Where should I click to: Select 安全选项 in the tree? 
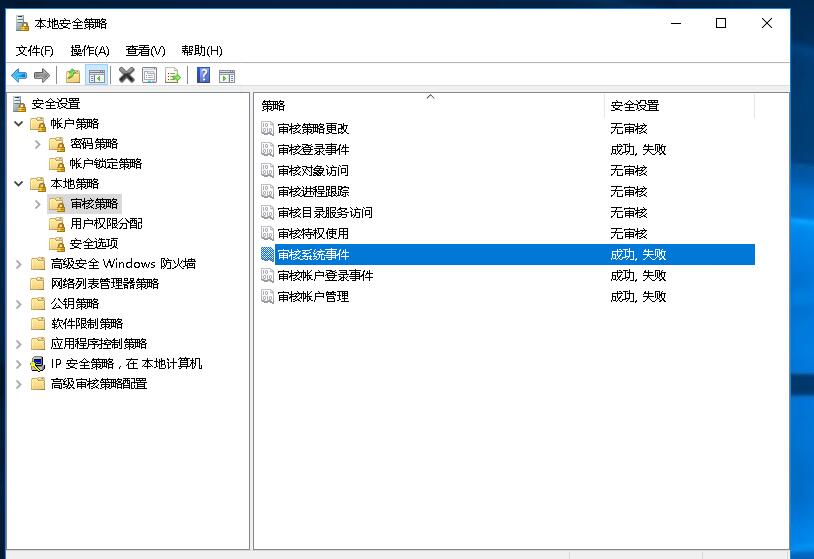(x=94, y=244)
